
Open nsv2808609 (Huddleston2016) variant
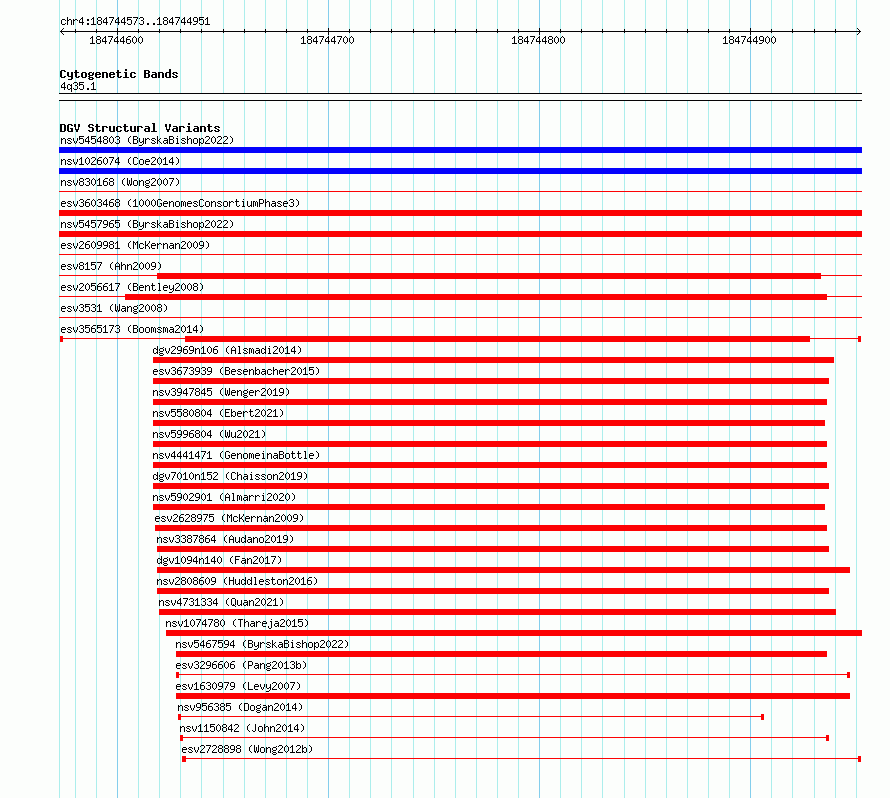click(237, 581)
